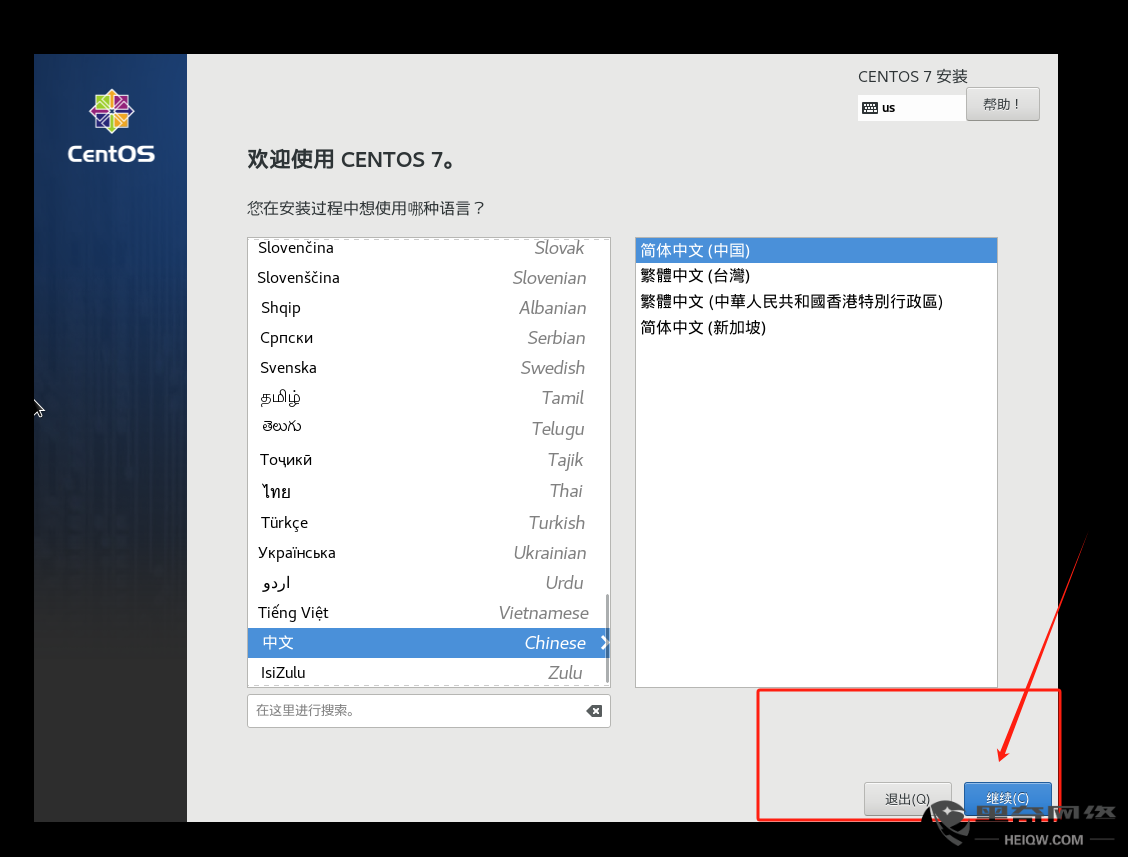Screen dimensions: 1128x857
Task: Click the 继续(C) continue button
Action: (1007, 798)
